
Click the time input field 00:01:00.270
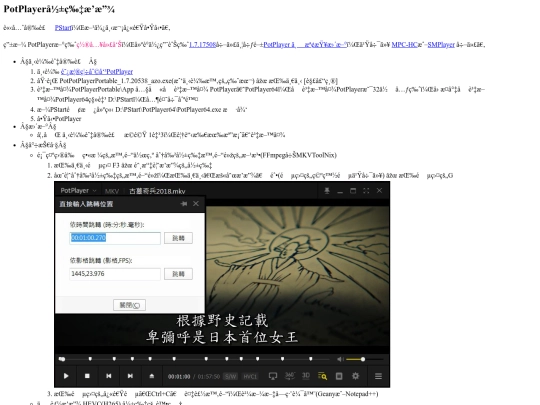(x=115, y=238)
